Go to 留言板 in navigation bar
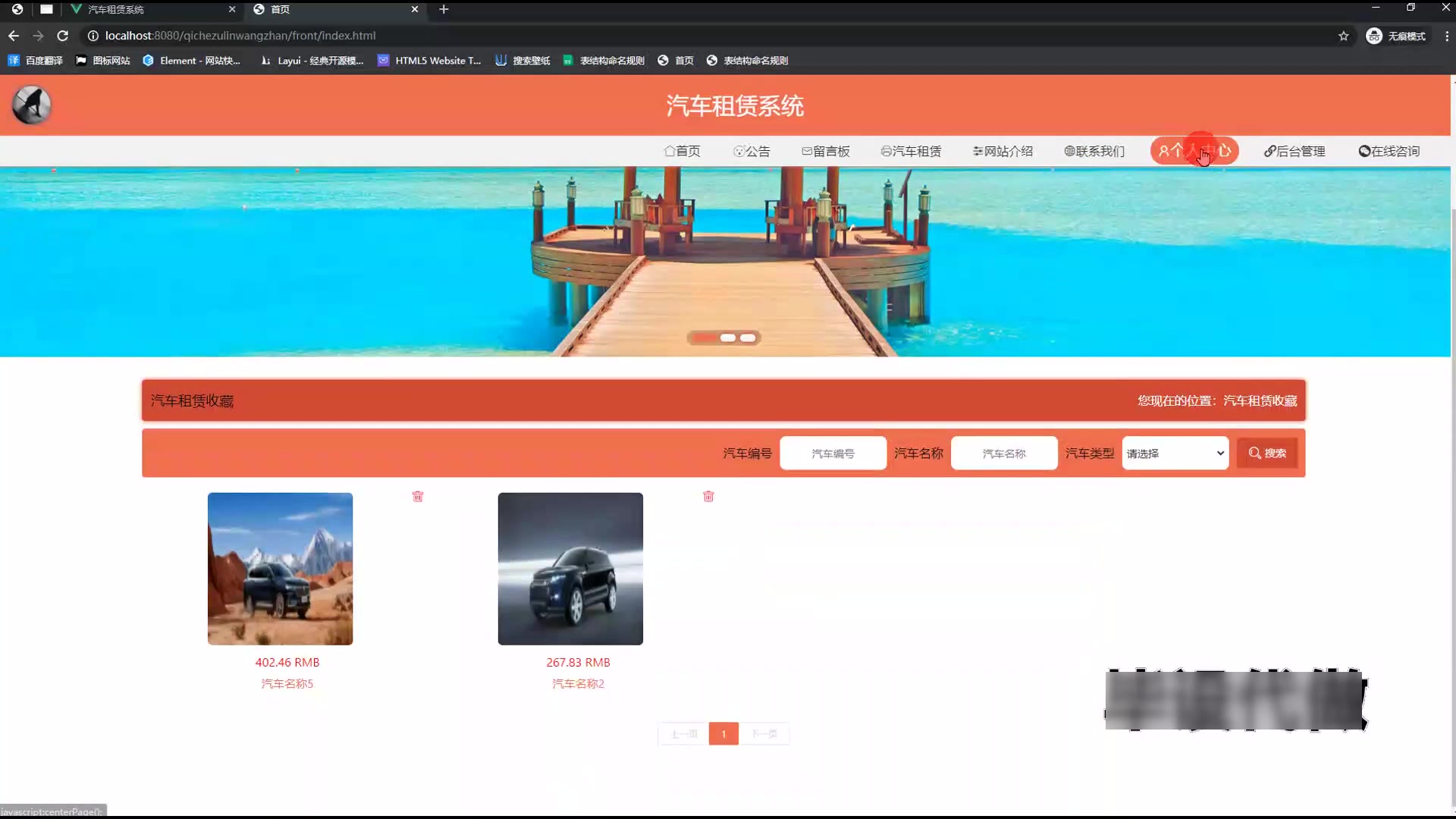This screenshot has height=819, width=1456. point(826,151)
